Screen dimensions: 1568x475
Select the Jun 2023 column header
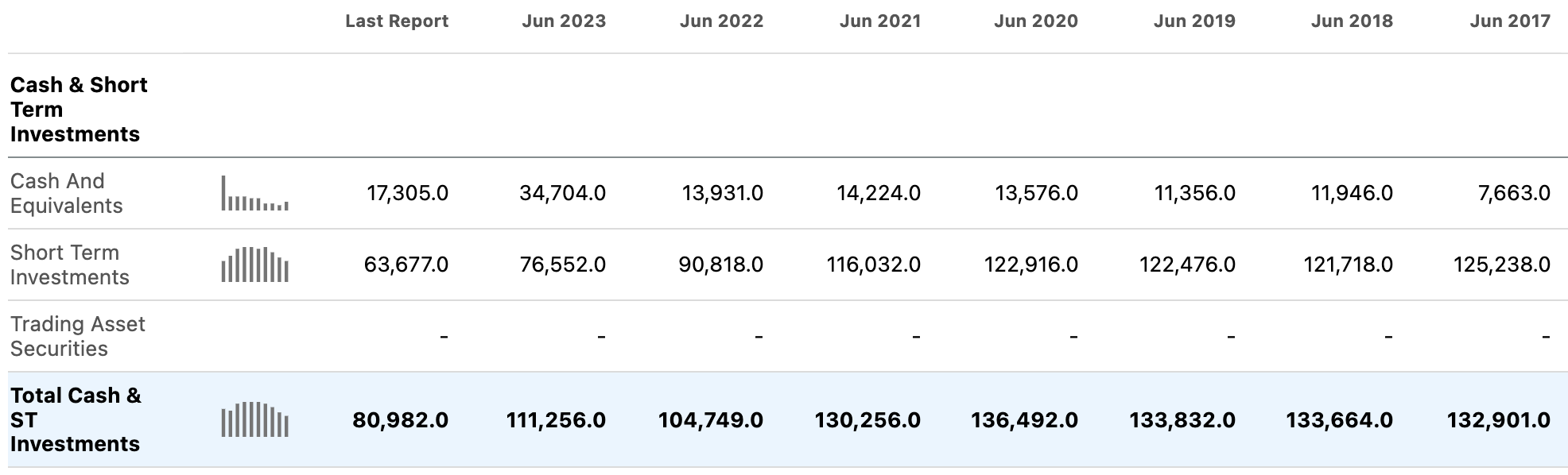(564, 21)
